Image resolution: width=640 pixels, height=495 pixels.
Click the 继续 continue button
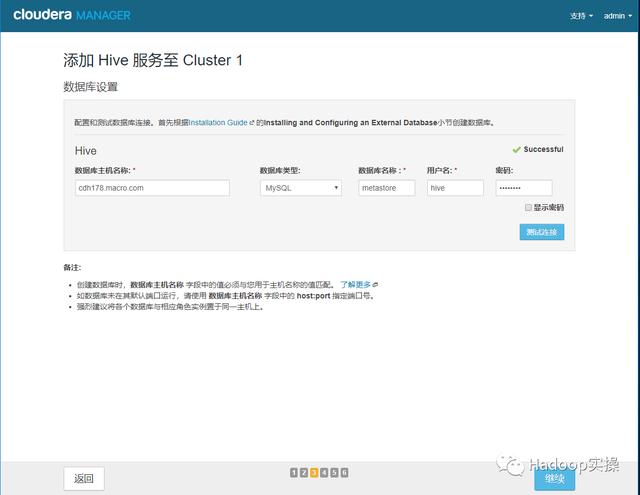tap(555, 479)
